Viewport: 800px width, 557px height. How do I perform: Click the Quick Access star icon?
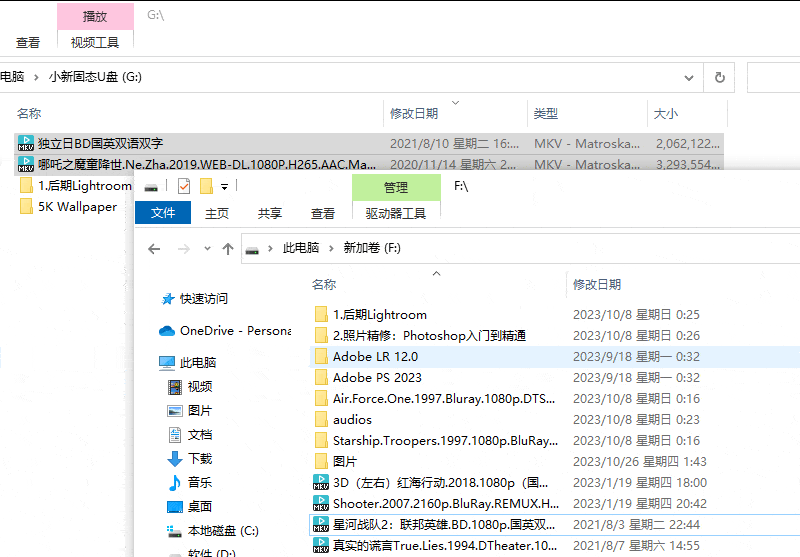[168, 299]
